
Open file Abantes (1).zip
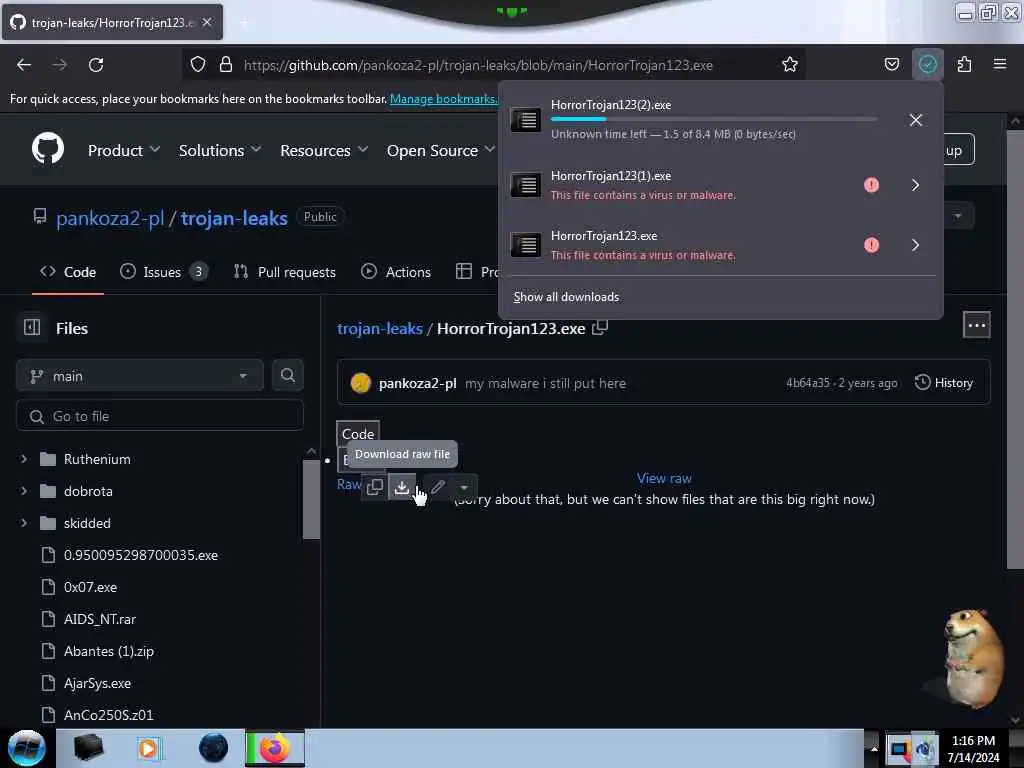(x=108, y=651)
